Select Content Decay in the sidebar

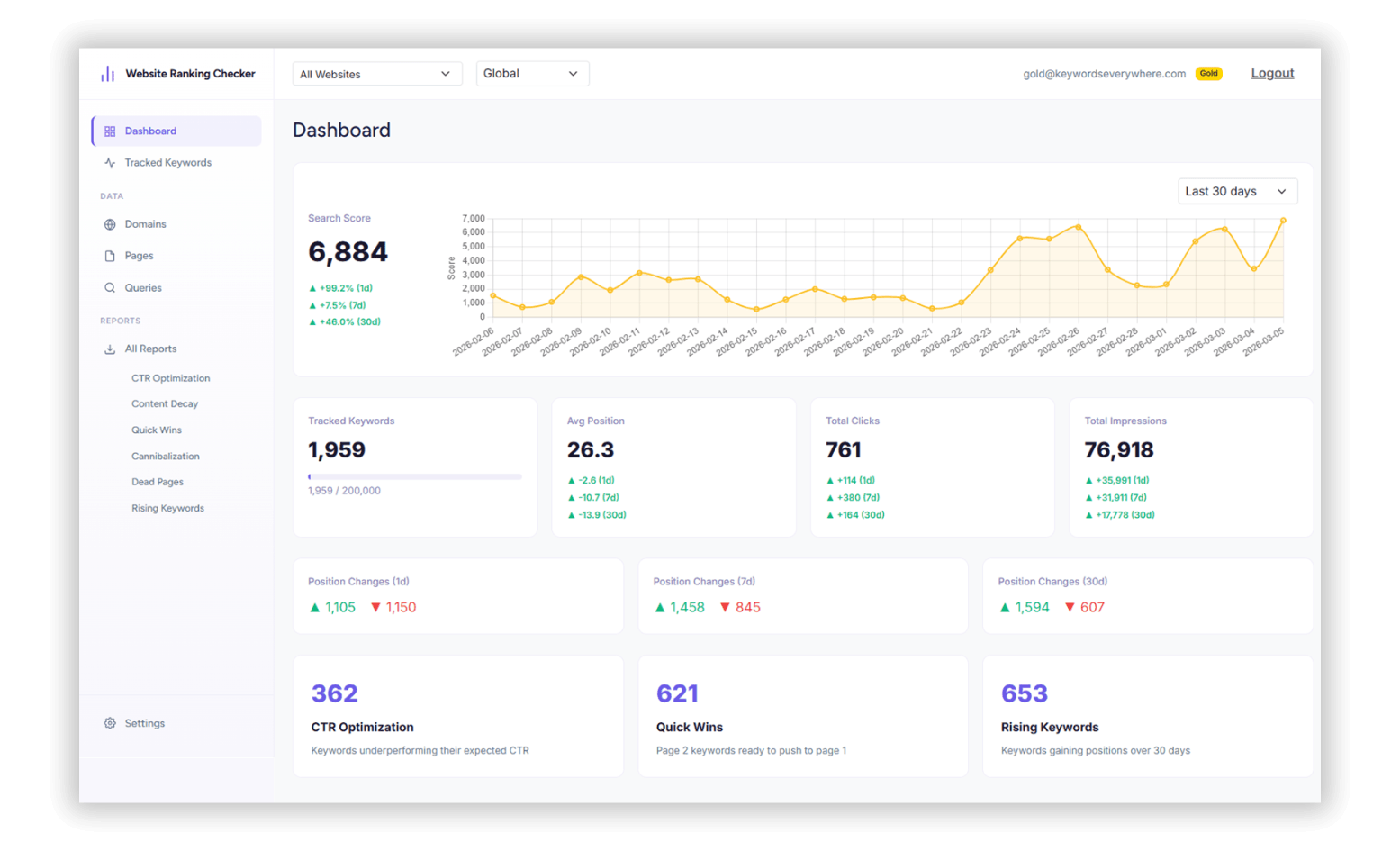point(165,403)
